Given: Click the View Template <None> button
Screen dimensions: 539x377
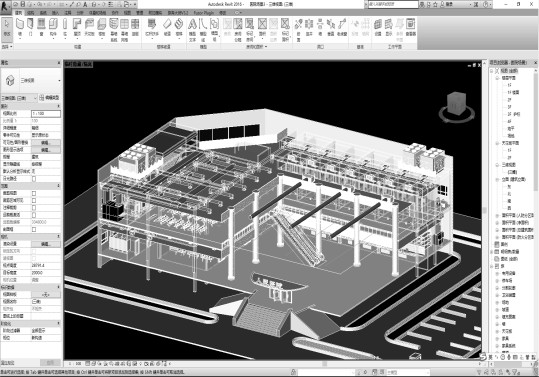Looking at the screenshot, I should pyautogui.click(x=46, y=295).
